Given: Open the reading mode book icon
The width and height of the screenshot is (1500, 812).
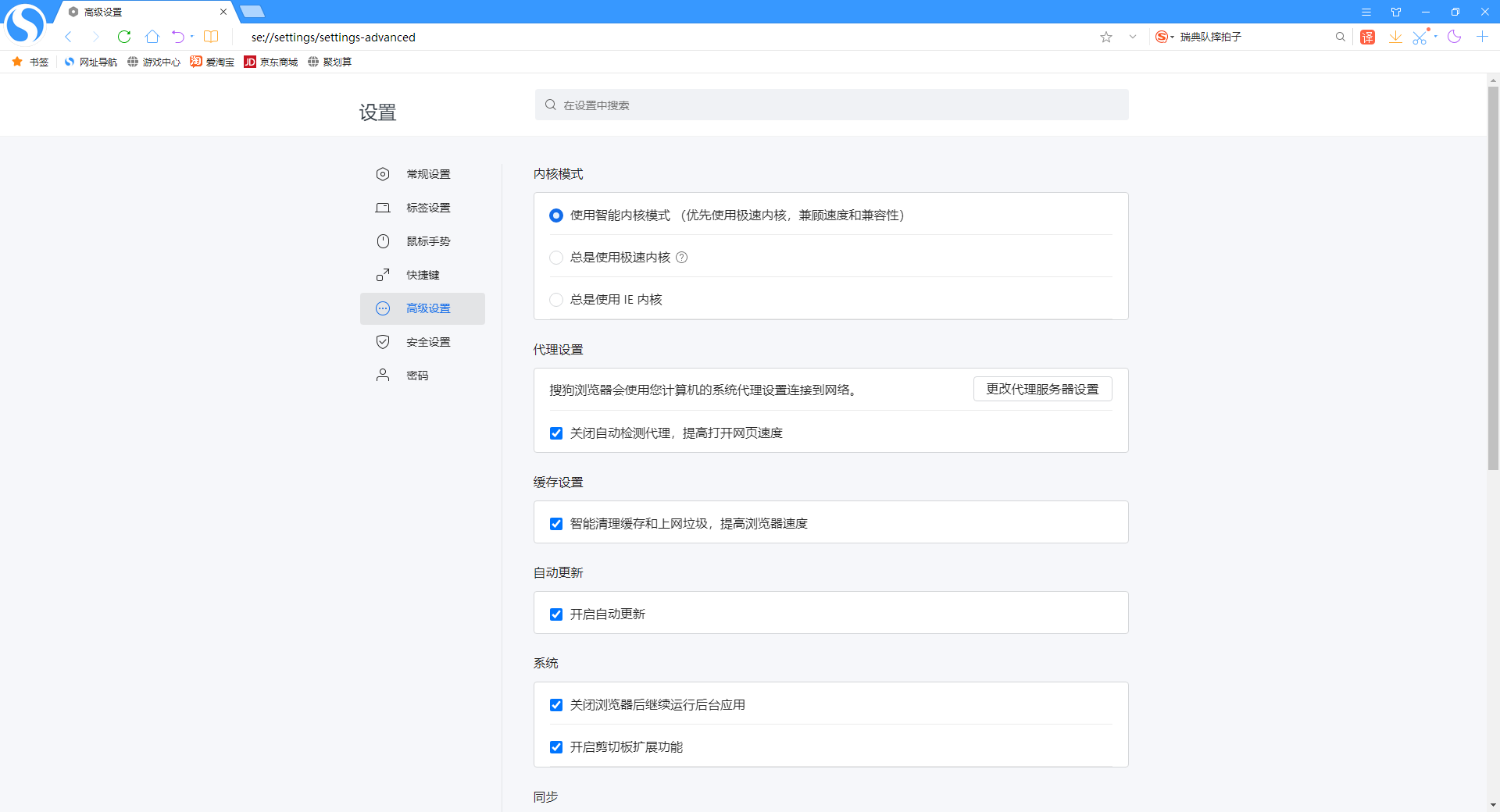Looking at the screenshot, I should pyautogui.click(x=211, y=37).
